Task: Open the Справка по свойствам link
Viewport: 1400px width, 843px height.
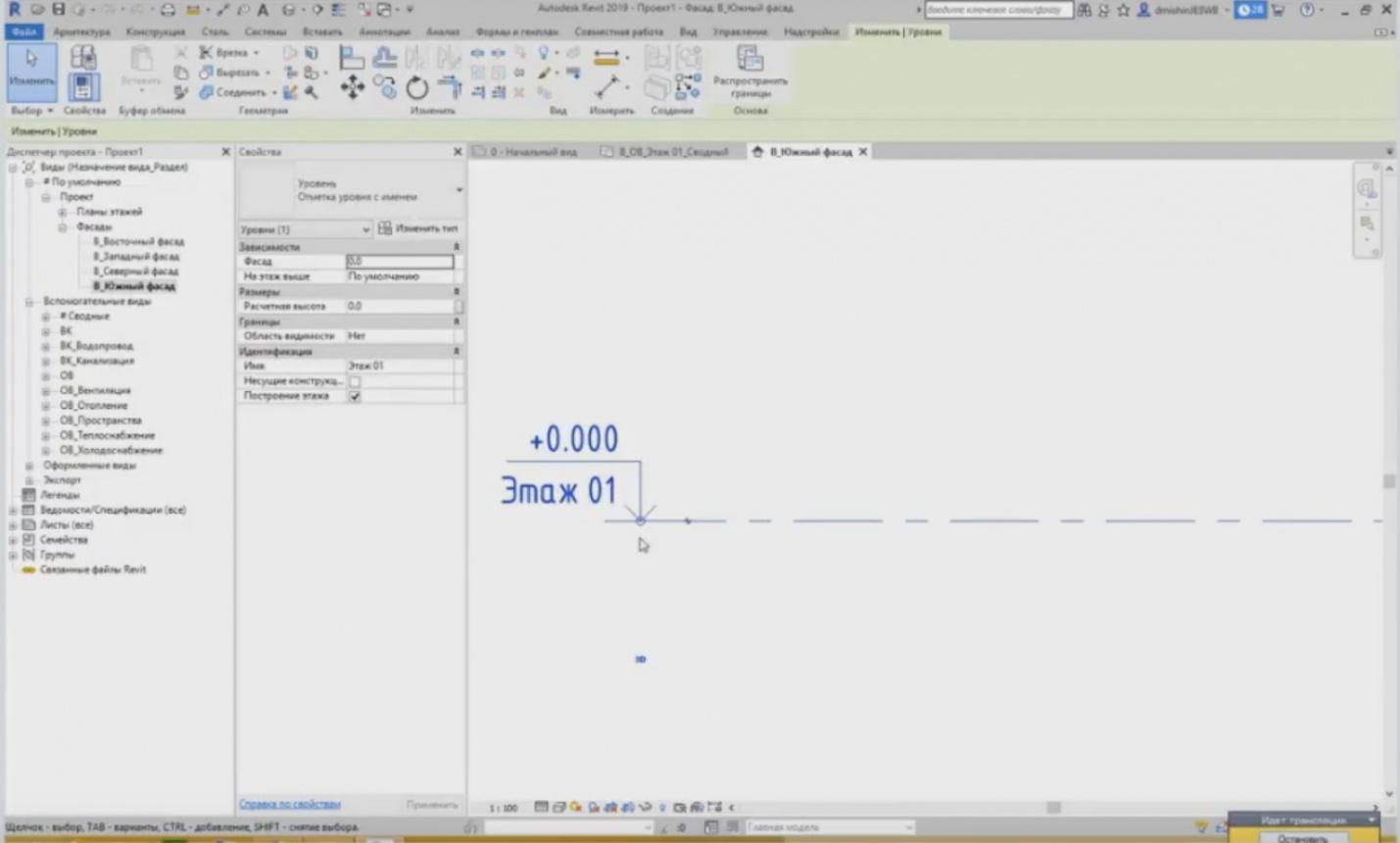Action: (x=290, y=804)
